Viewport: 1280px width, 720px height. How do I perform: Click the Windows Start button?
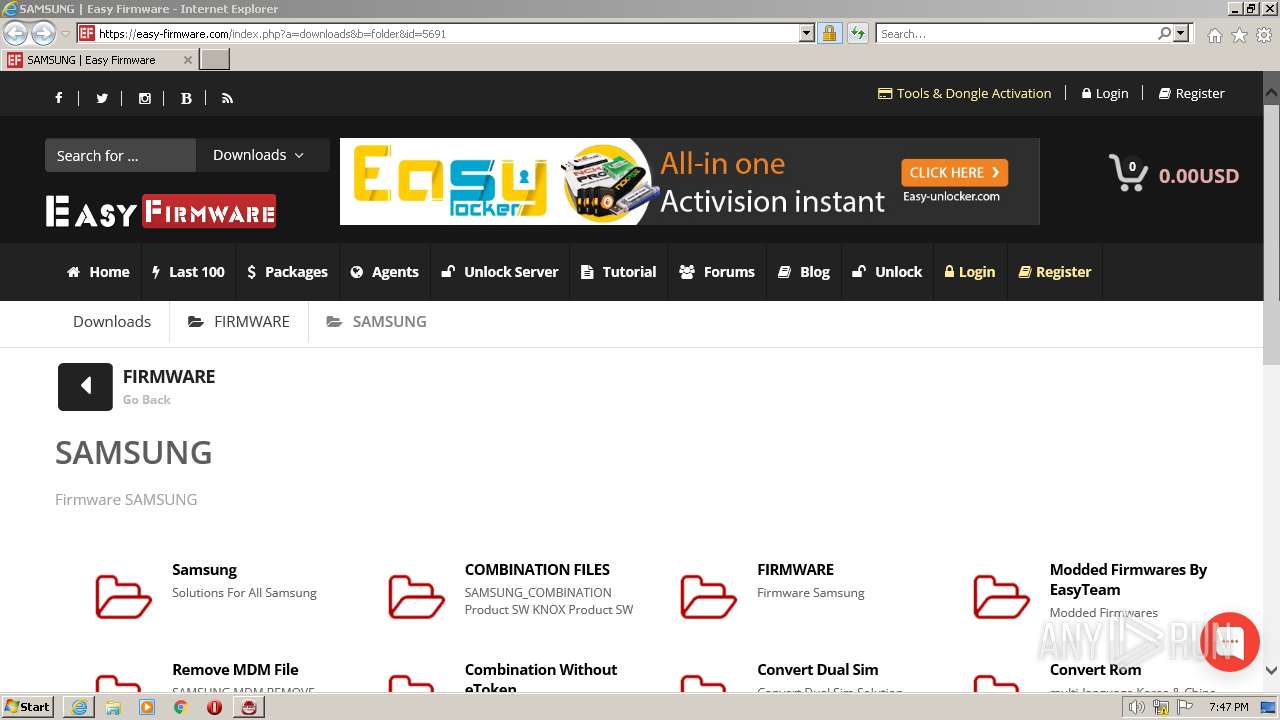pos(28,707)
